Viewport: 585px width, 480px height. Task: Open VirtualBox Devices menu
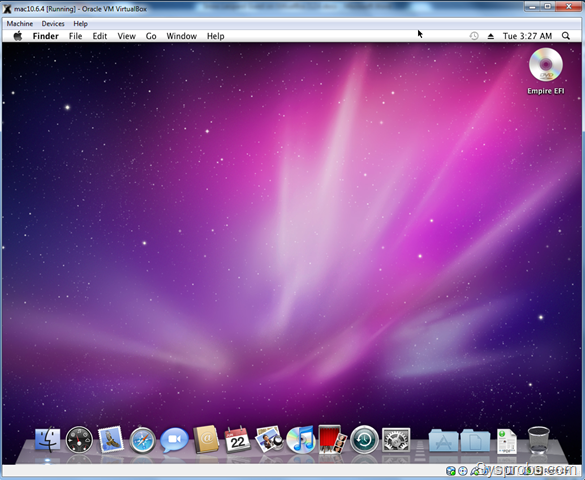tap(53, 23)
